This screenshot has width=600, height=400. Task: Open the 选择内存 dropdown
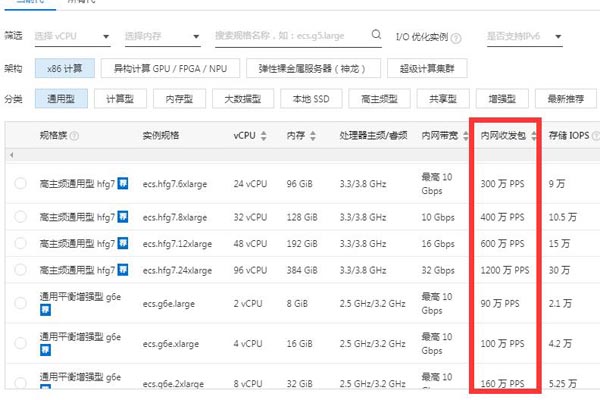(160, 37)
